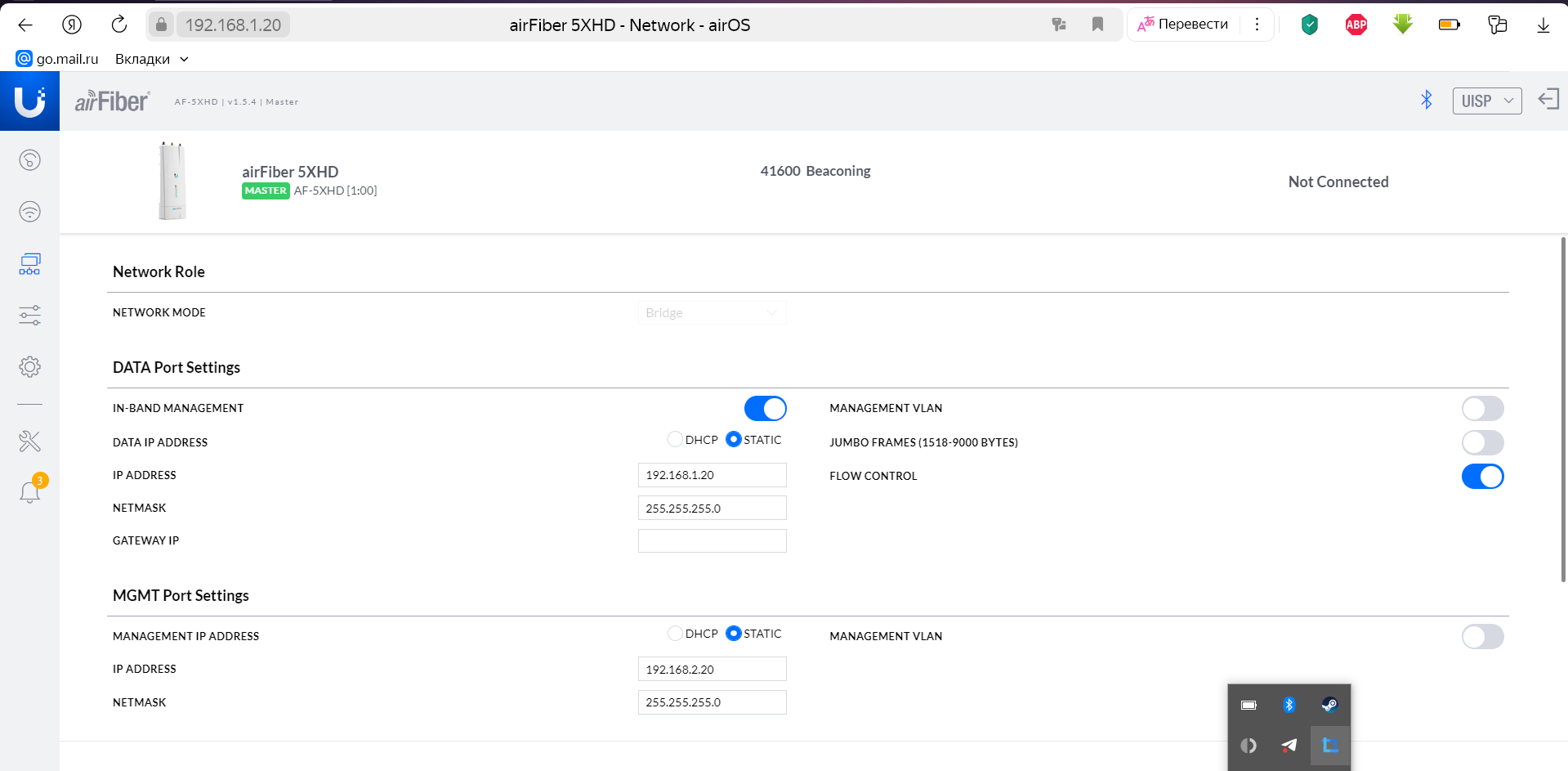Open browser downloads
This screenshot has height=771, width=1568.
pos(1543,25)
